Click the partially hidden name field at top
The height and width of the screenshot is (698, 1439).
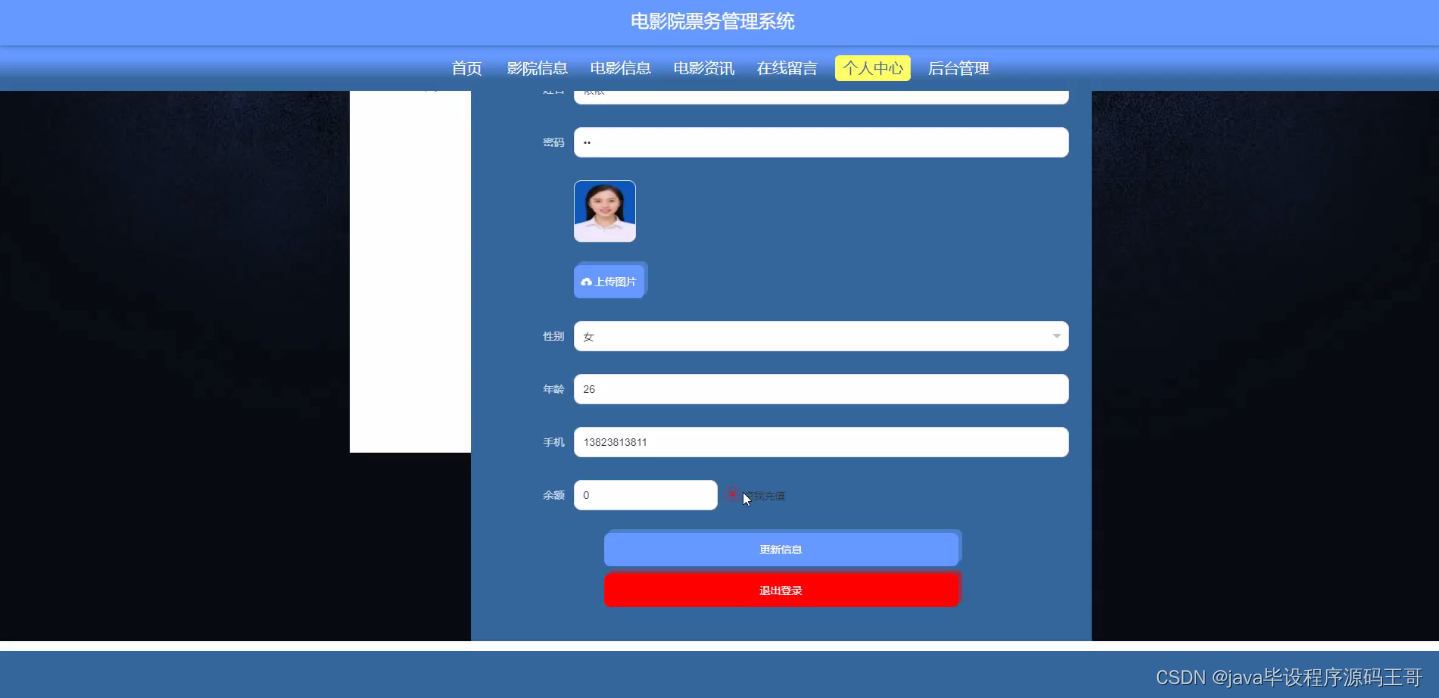coord(821,97)
